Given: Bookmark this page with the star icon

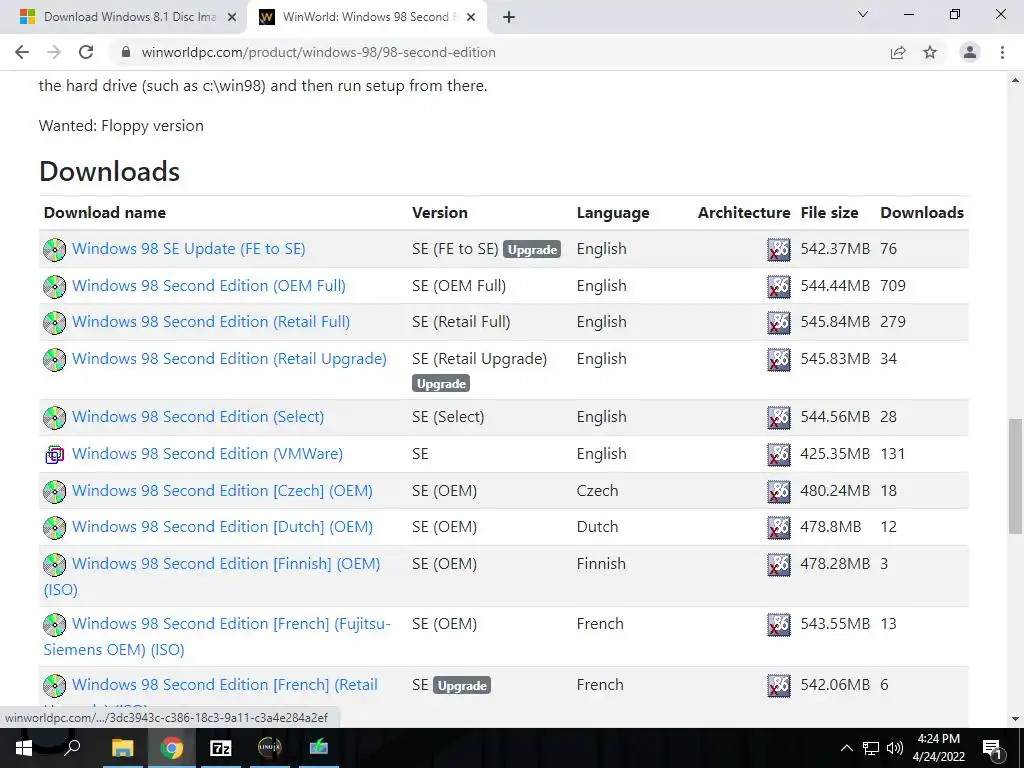Looking at the screenshot, I should [930, 52].
